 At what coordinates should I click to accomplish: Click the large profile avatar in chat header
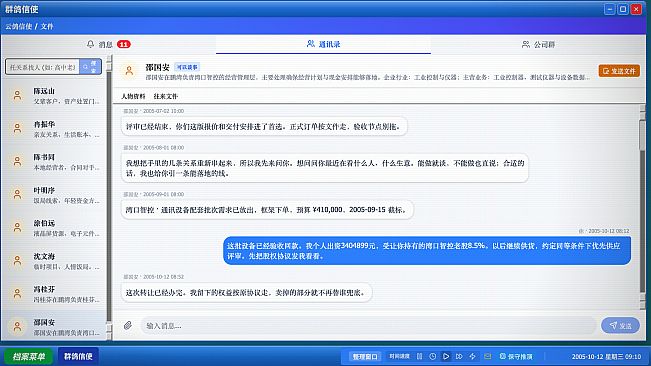pyautogui.click(x=129, y=71)
